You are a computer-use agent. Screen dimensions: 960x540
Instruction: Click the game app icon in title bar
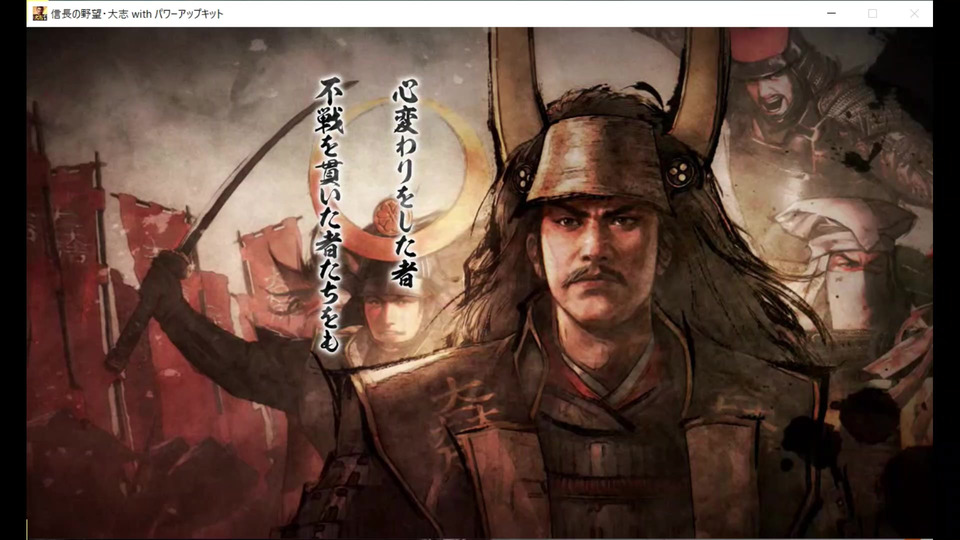tap(40, 13)
